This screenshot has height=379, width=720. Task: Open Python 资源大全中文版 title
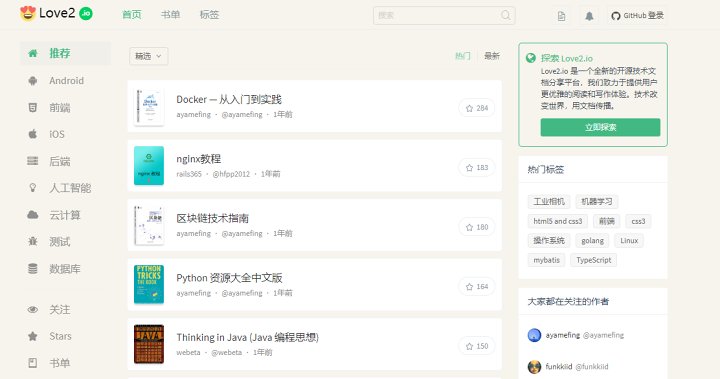(229, 278)
